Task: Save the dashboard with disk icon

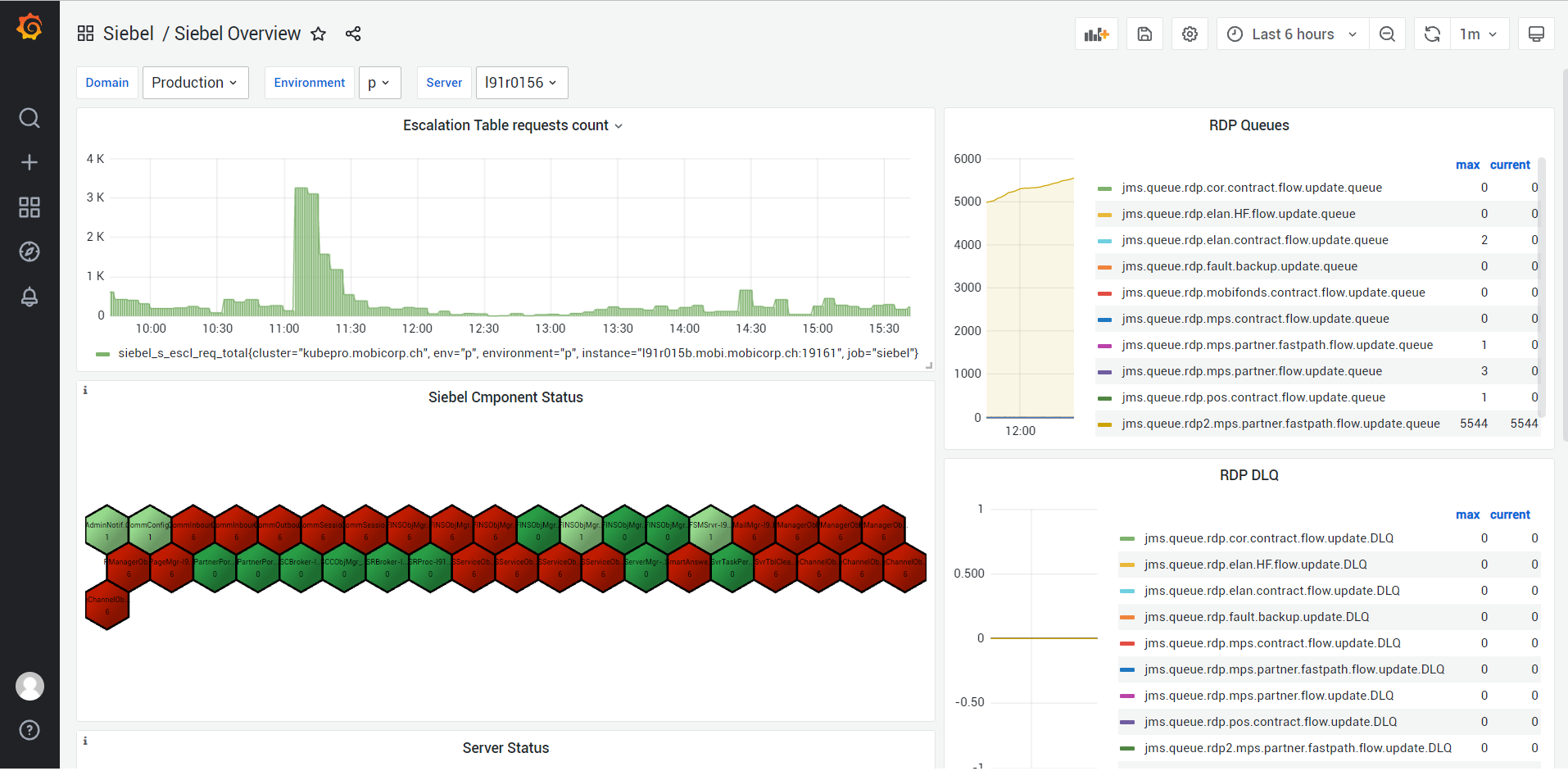Action: 1144,34
